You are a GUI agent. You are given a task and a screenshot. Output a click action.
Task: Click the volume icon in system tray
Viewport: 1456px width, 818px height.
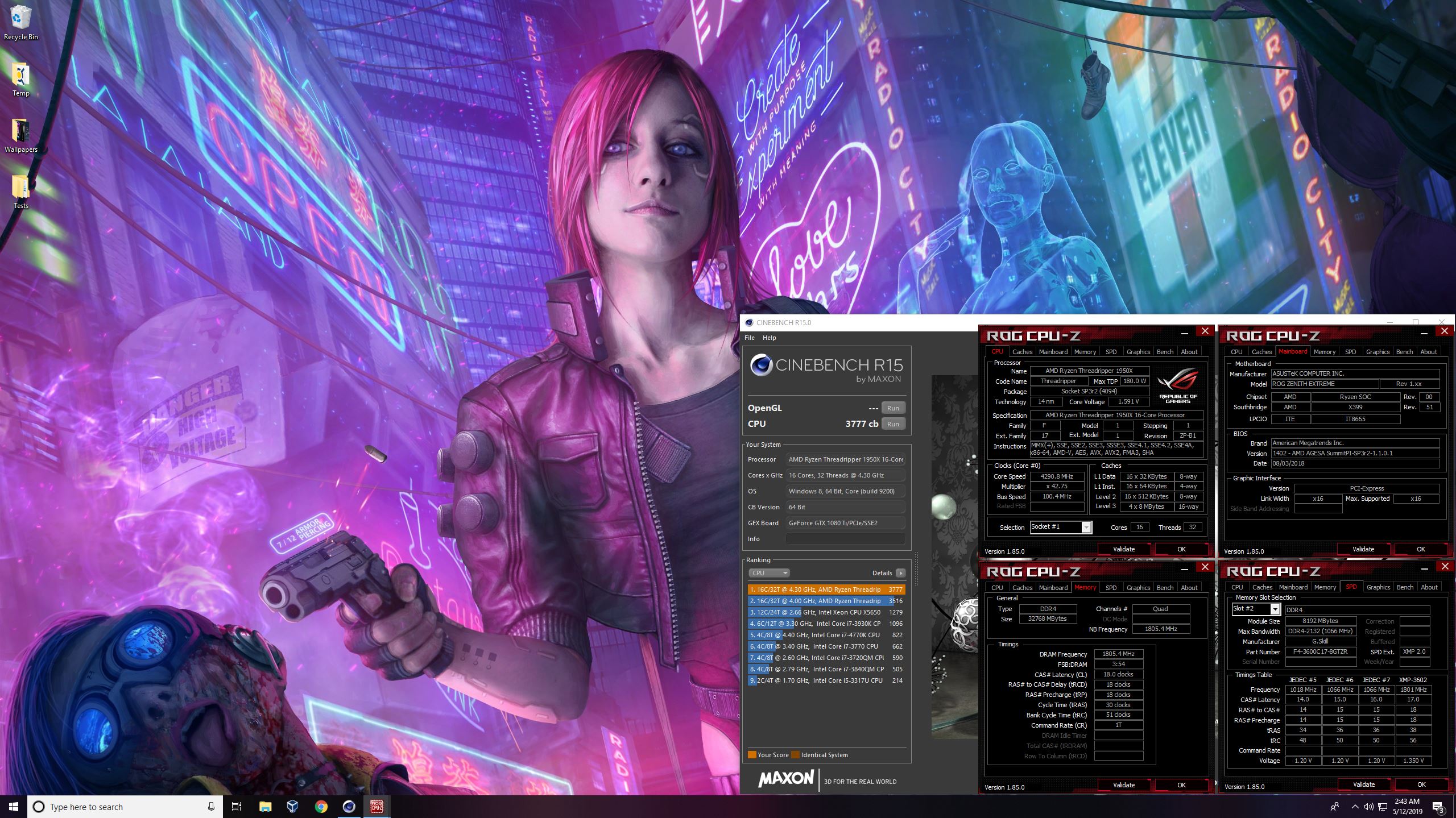[x=1368, y=807]
